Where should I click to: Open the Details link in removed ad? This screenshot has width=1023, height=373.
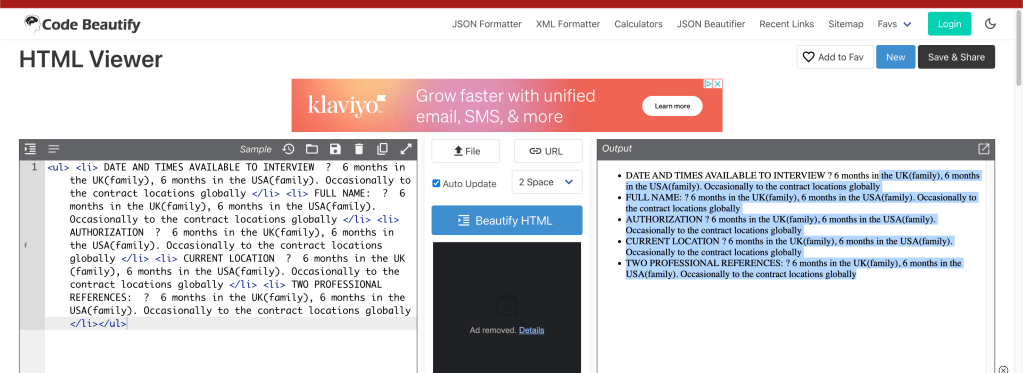pyautogui.click(x=532, y=330)
